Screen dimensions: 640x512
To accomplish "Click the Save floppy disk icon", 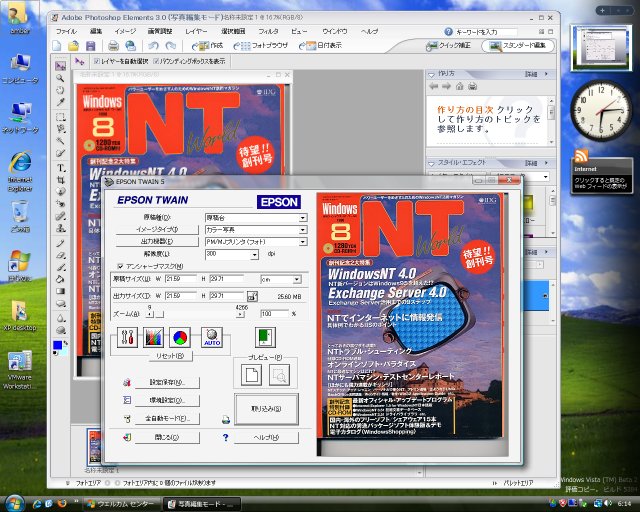I will 91,46.
